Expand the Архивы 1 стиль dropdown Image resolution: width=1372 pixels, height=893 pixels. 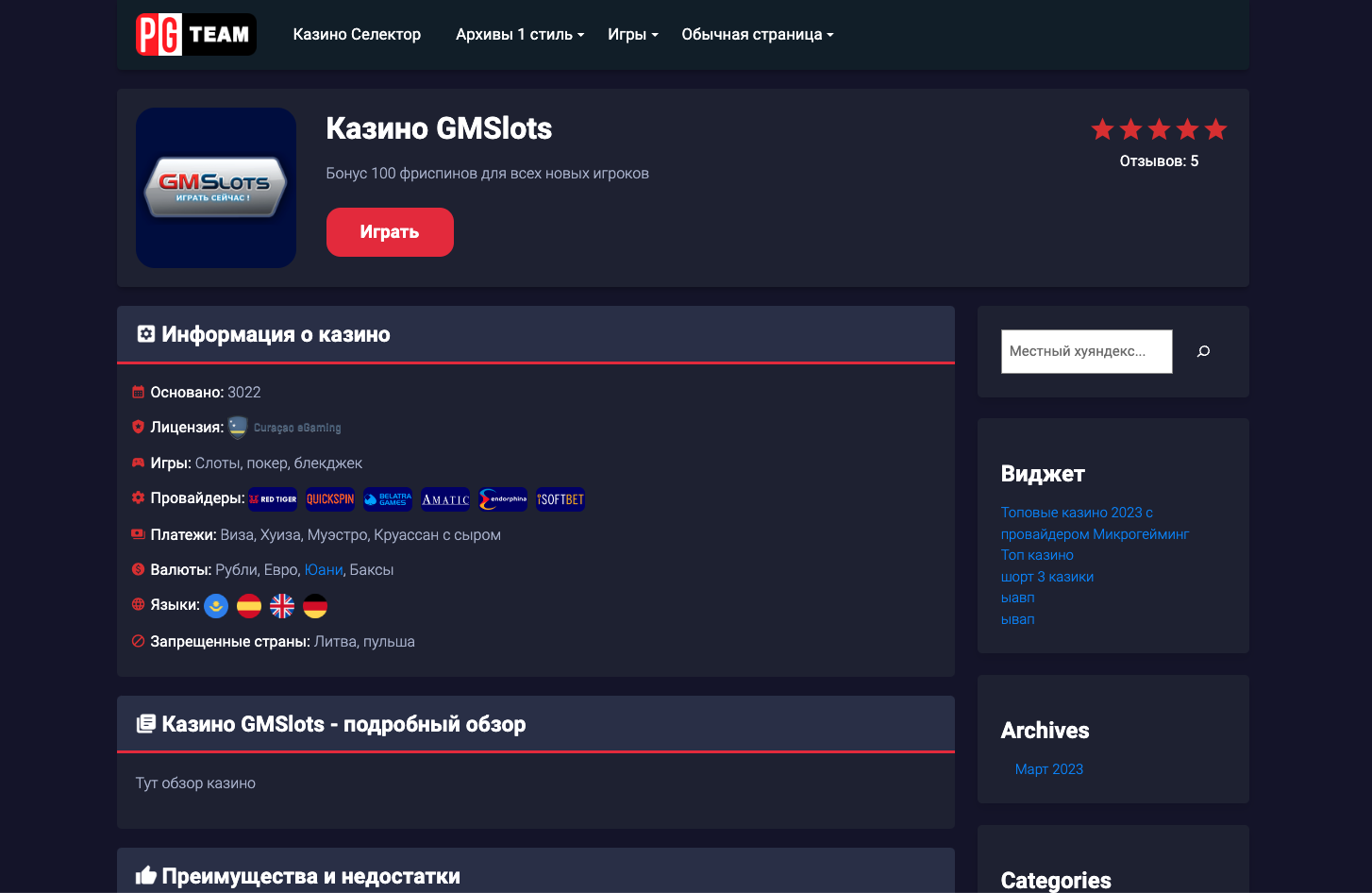(x=519, y=35)
